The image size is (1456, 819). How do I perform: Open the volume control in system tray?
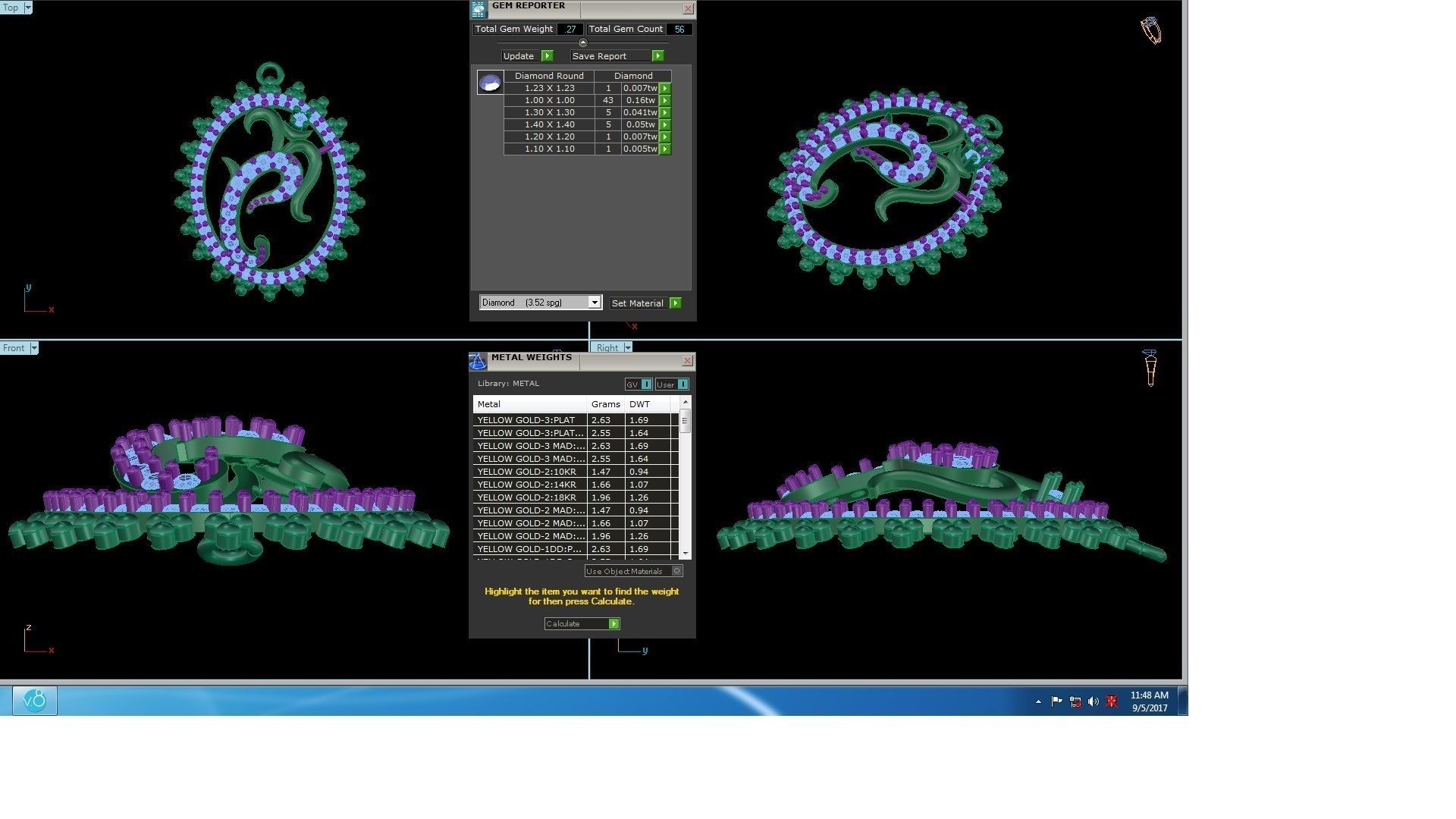coord(1093,701)
